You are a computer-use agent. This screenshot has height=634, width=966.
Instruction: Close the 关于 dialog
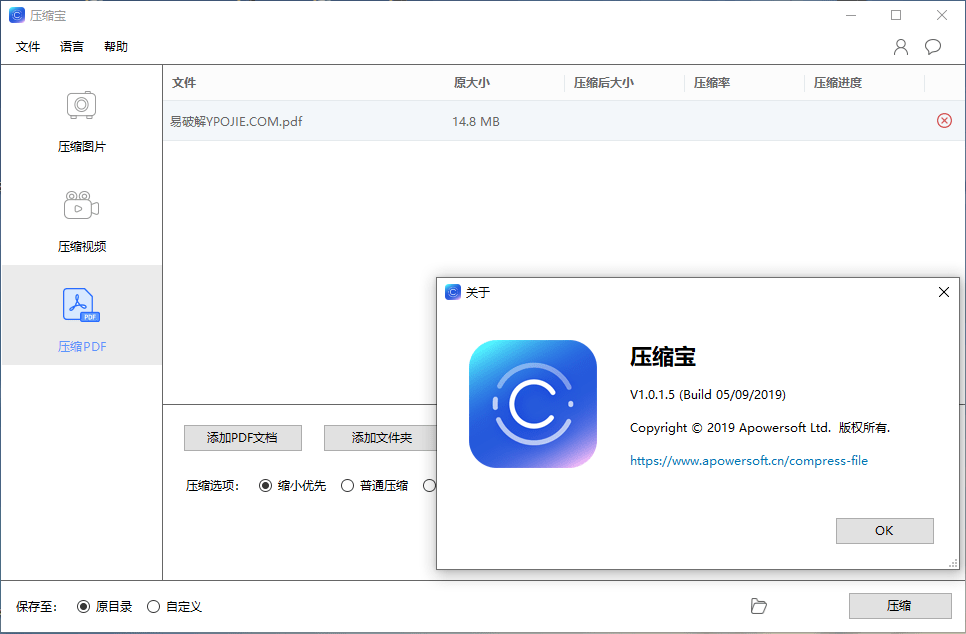[x=943, y=292]
